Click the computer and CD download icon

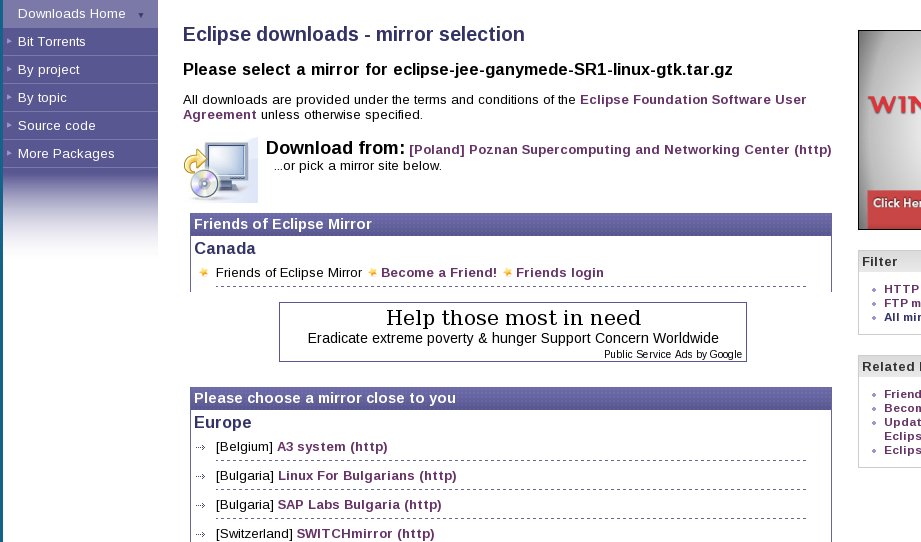coord(220,171)
